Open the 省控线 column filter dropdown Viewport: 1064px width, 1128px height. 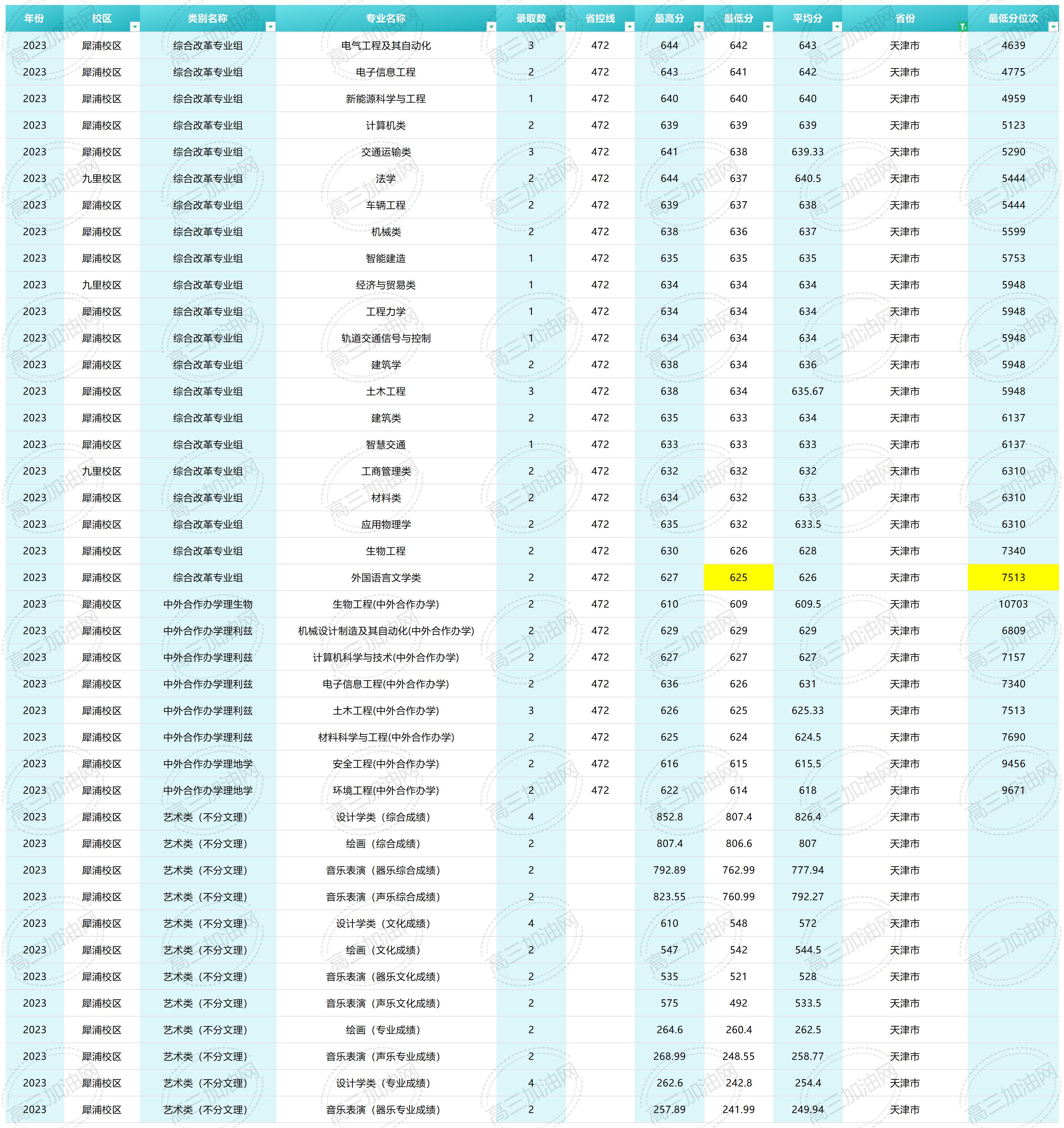[x=629, y=27]
